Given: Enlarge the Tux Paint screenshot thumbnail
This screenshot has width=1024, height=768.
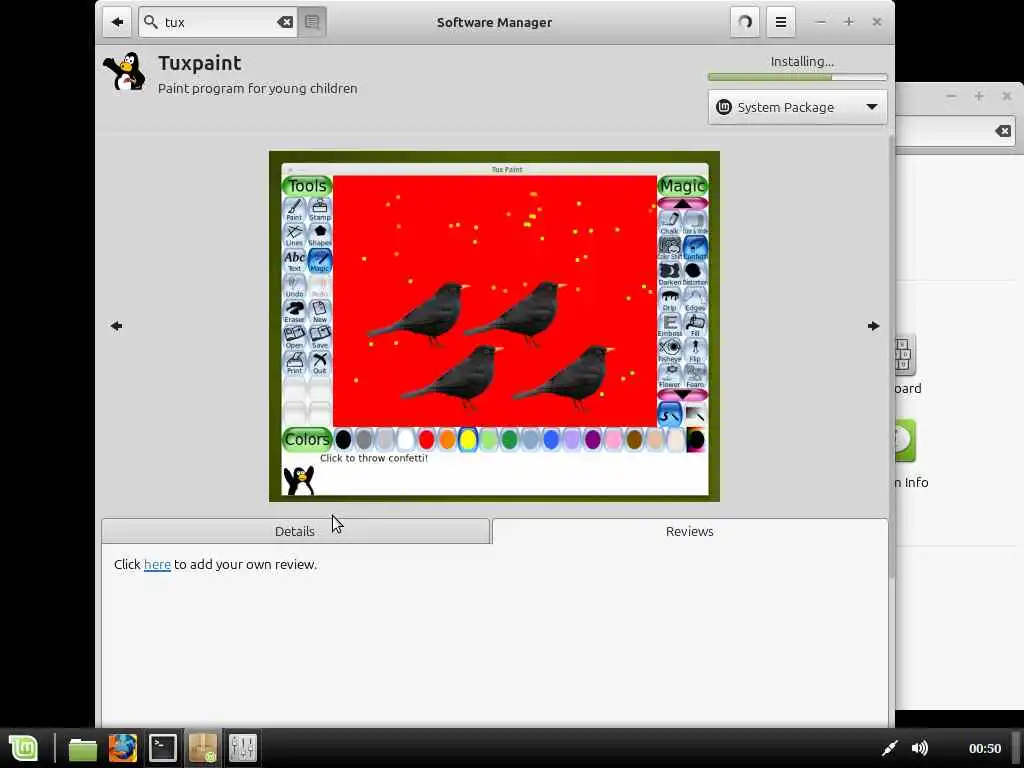Looking at the screenshot, I should coord(494,327).
